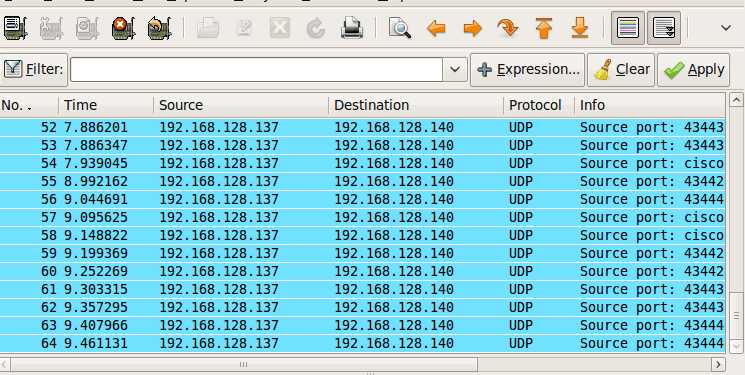Go forward in packet history
745x375 pixels.
tap(472, 29)
